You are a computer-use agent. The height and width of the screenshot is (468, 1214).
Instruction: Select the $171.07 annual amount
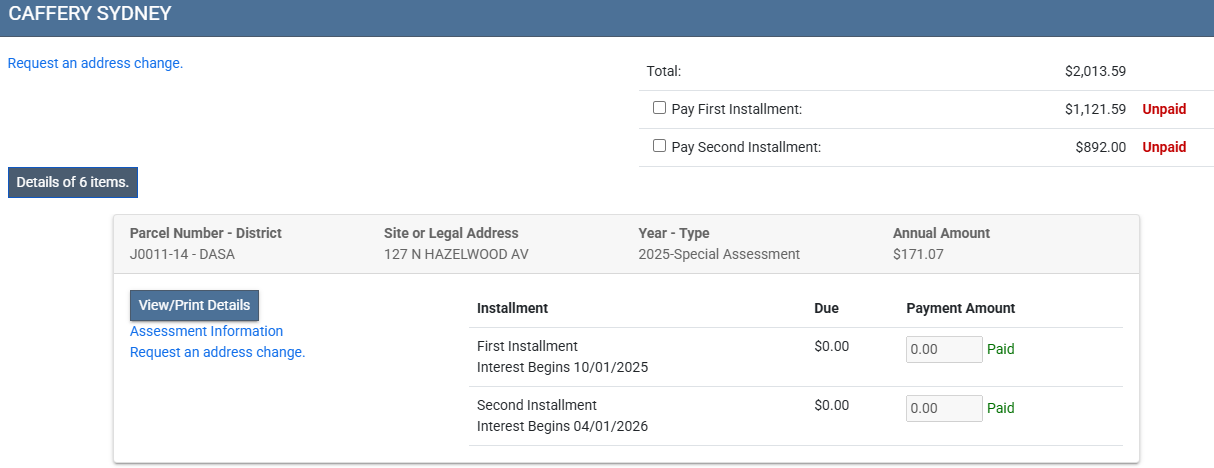918,254
